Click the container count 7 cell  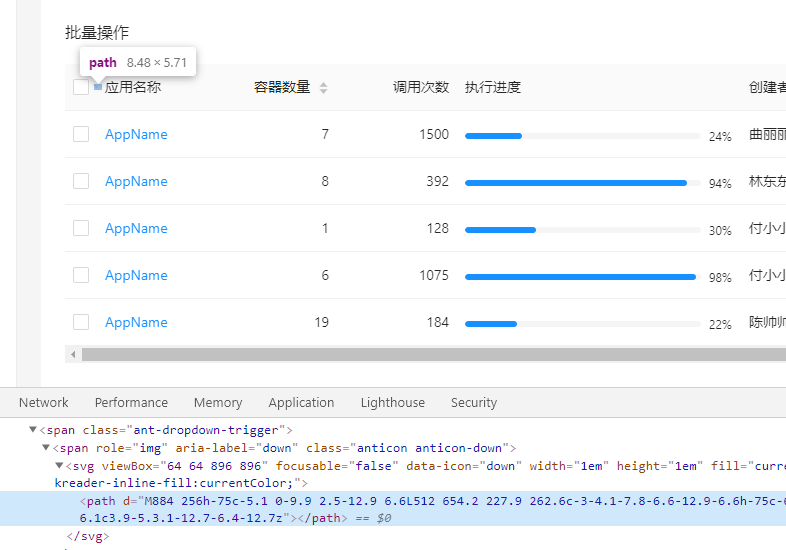click(x=325, y=134)
